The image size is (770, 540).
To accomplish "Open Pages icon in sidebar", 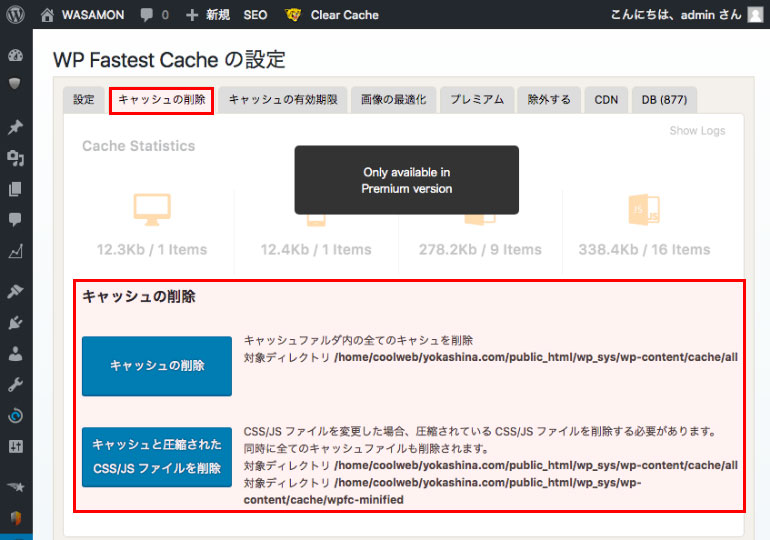I will pos(15,189).
